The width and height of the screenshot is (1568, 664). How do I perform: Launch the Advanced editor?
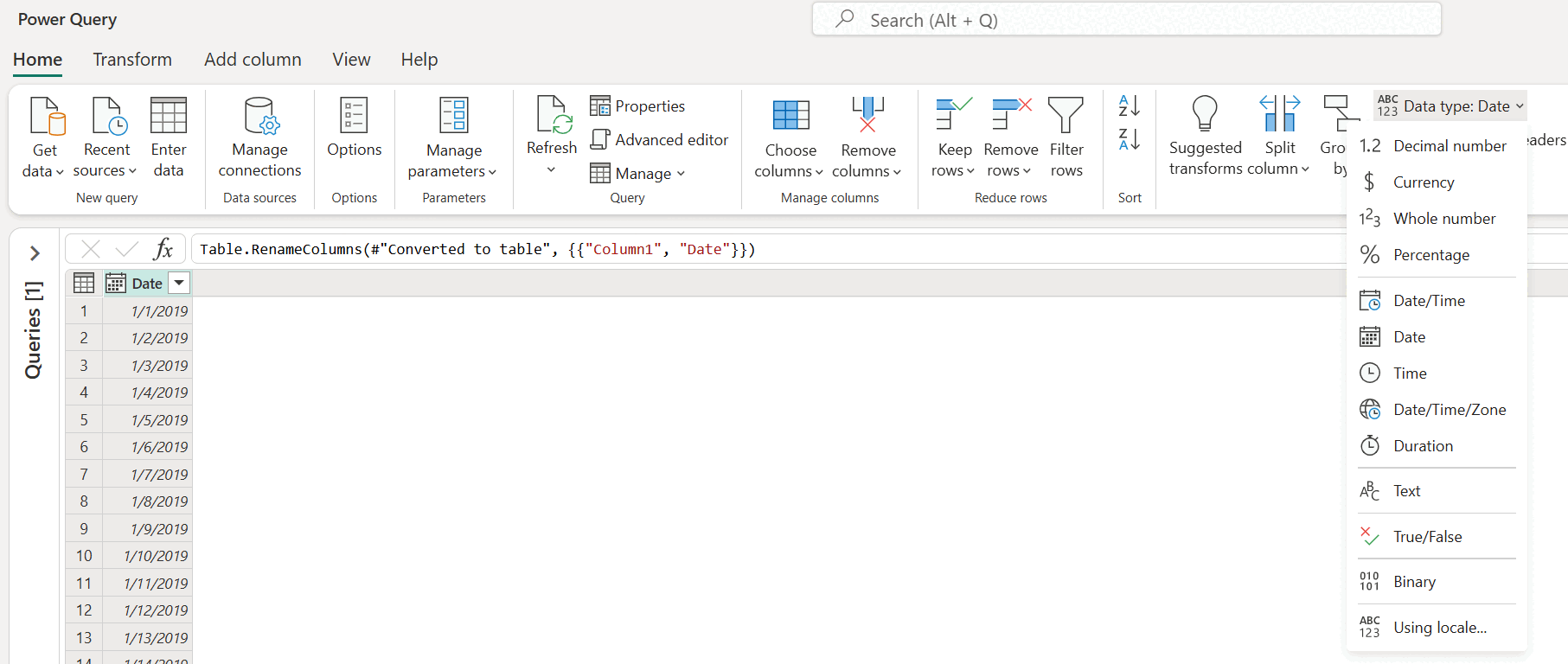pos(659,139)
